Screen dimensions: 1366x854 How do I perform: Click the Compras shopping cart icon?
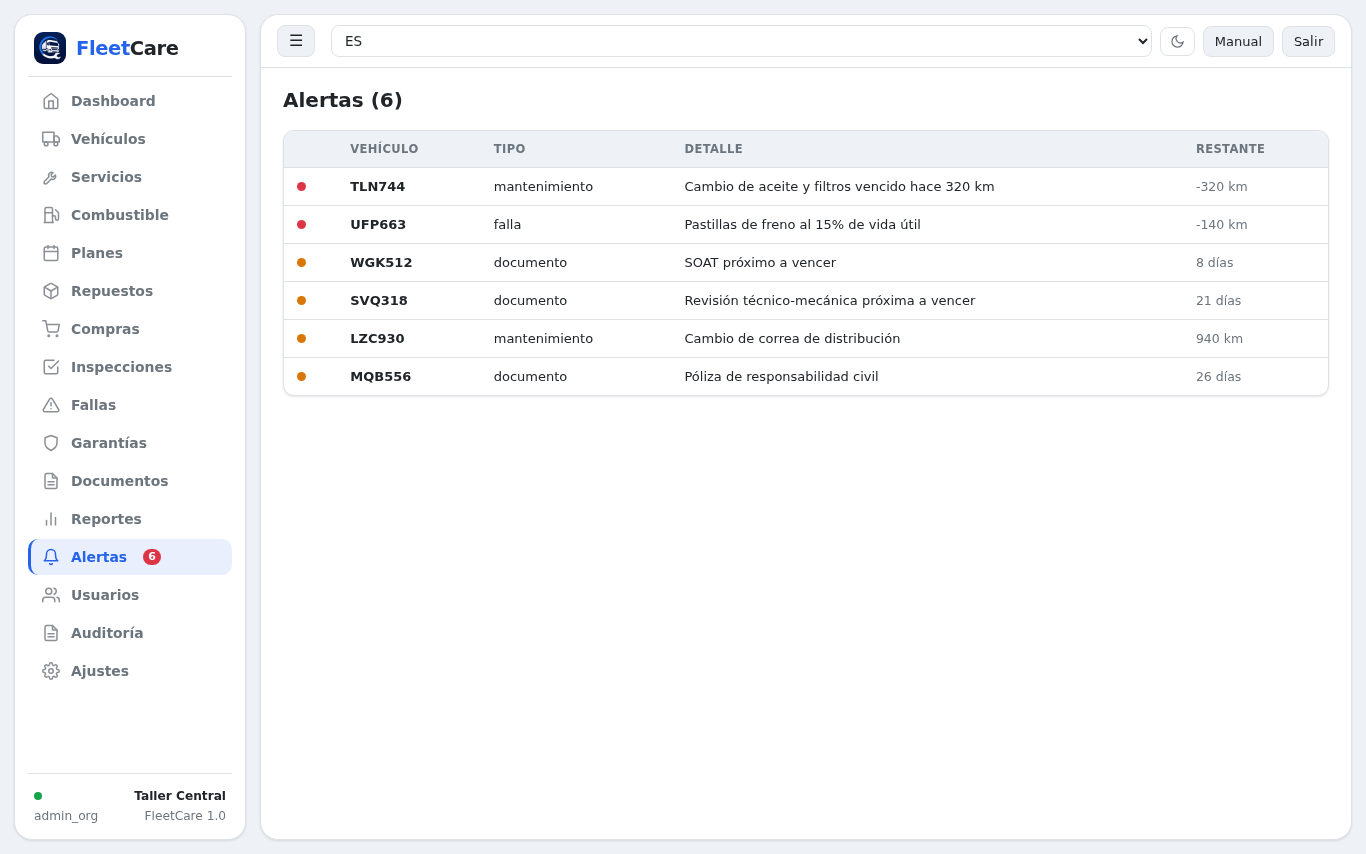(x=51, y=329)
